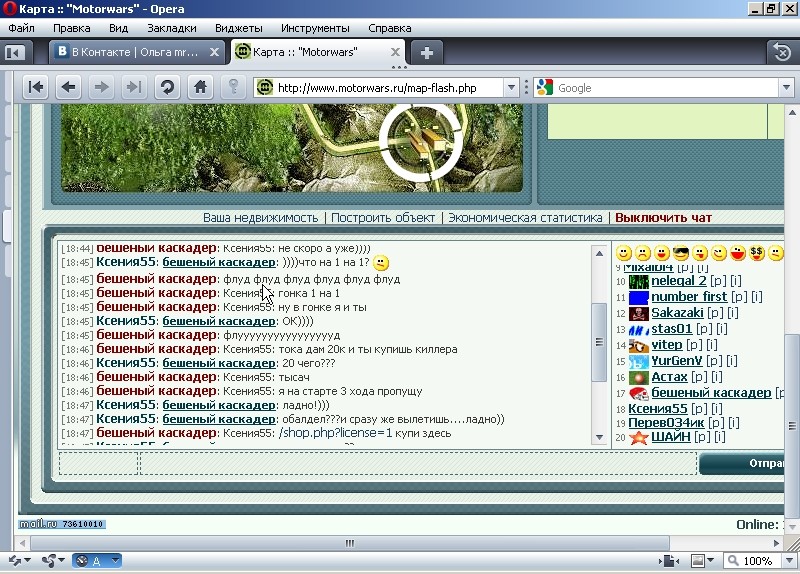800x574 pixels.
Task: Insert the big laughing emoticon
Action: (738, 253)
